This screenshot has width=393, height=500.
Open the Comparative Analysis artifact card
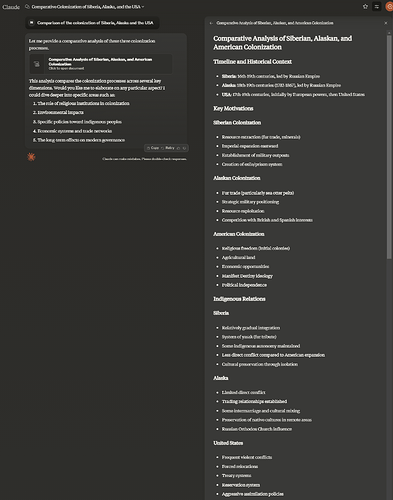pos(101,64)
